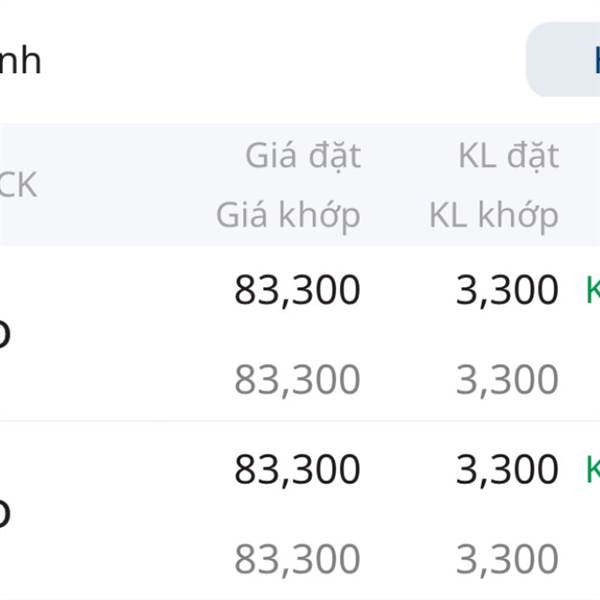Image resolution: width=600 pixels, height=600 pixels.
Task: Click the "KL đặt" column header
Action: click(508, 156)
